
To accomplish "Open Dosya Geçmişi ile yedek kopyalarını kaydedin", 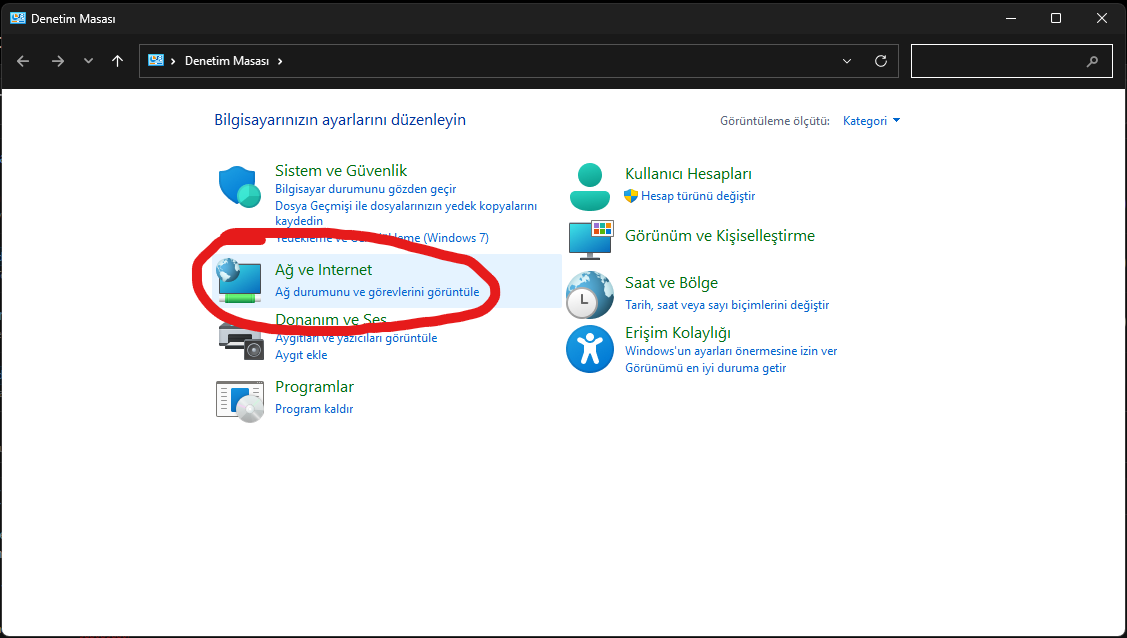I will coord(405,213).
